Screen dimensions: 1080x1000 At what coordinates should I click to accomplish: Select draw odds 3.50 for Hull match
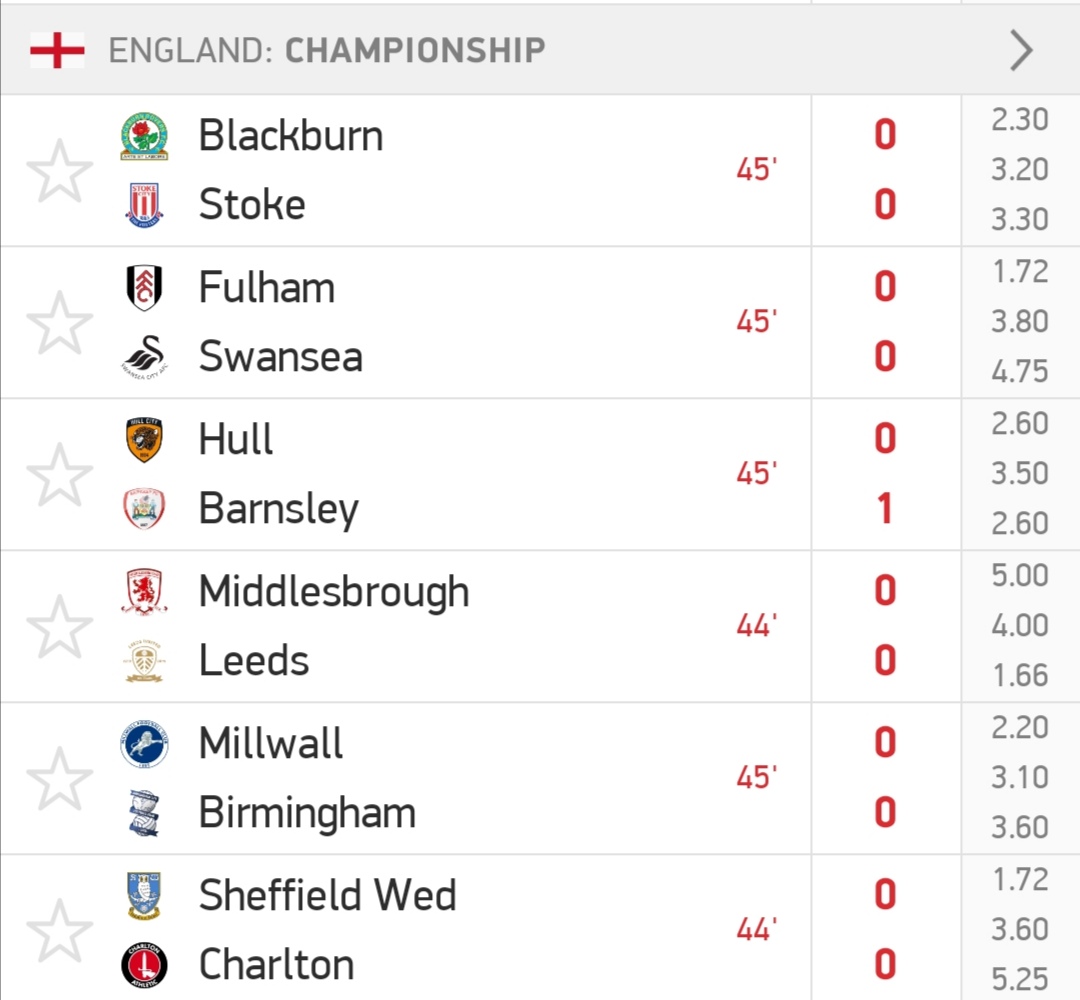[x=1020, y=474]
